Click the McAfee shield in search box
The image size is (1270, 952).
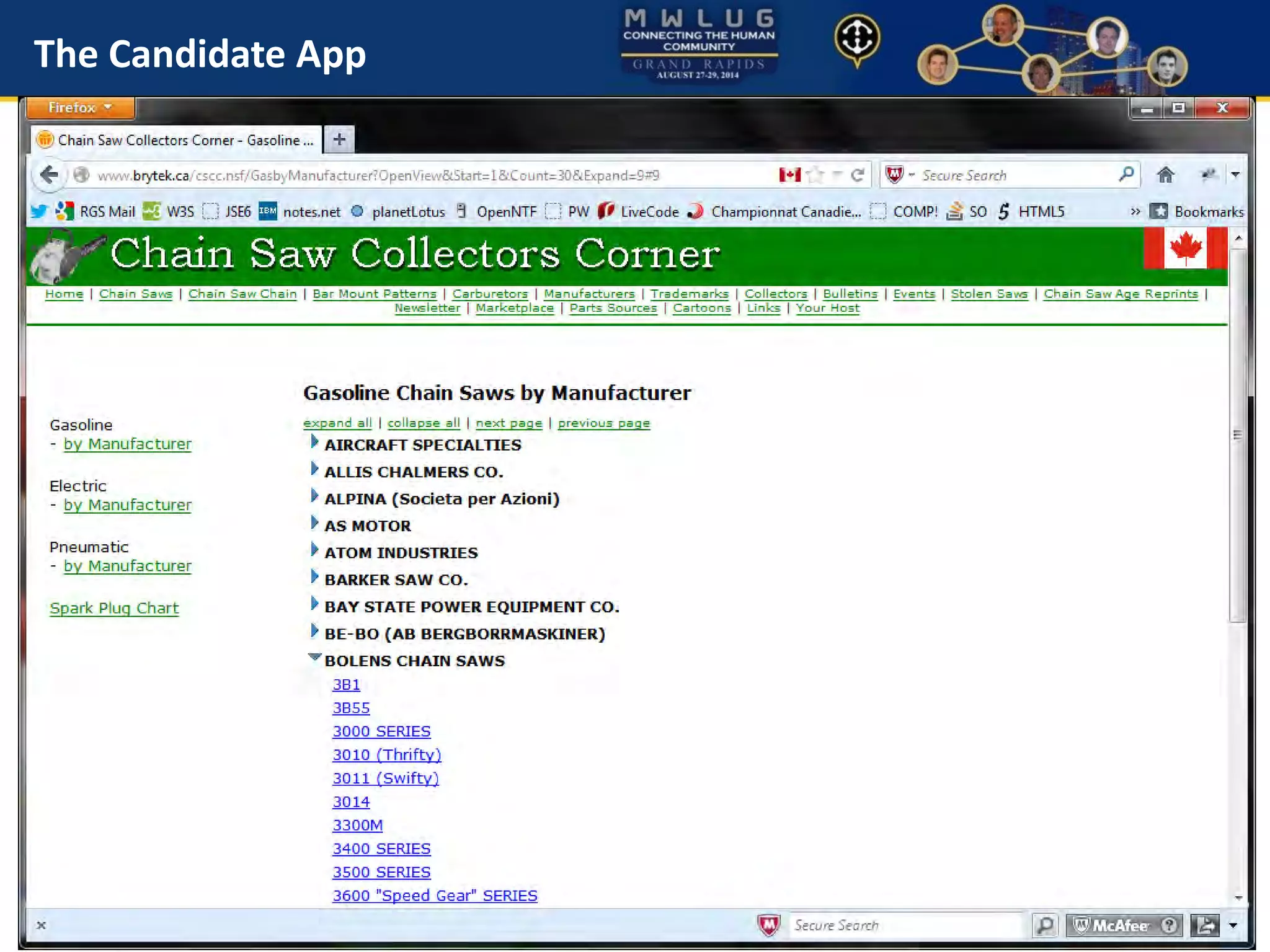click(894, 175)
